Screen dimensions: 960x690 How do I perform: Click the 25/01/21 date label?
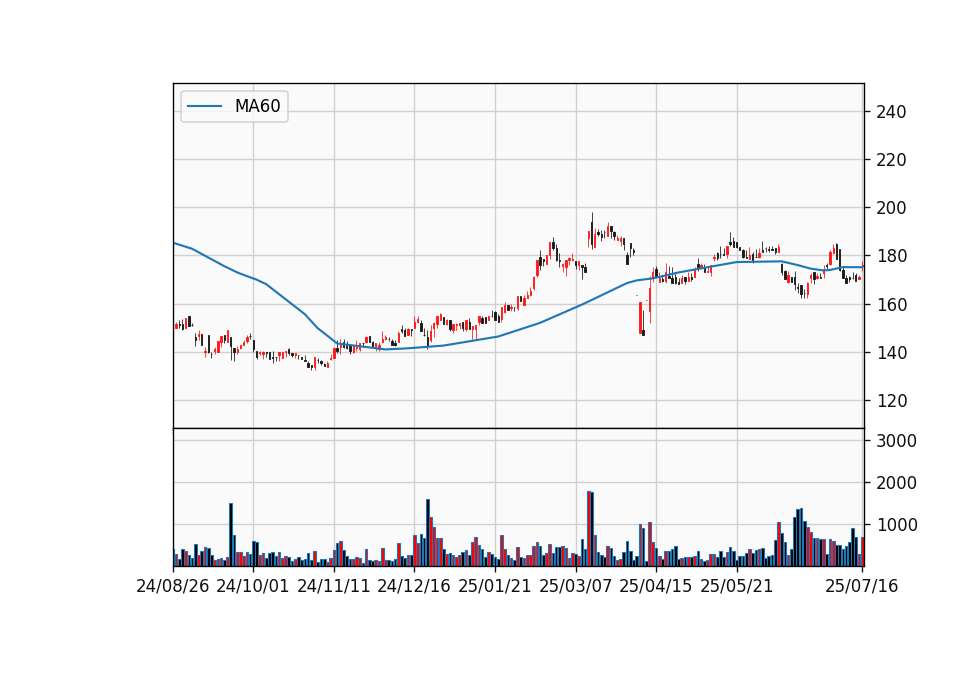495,586
